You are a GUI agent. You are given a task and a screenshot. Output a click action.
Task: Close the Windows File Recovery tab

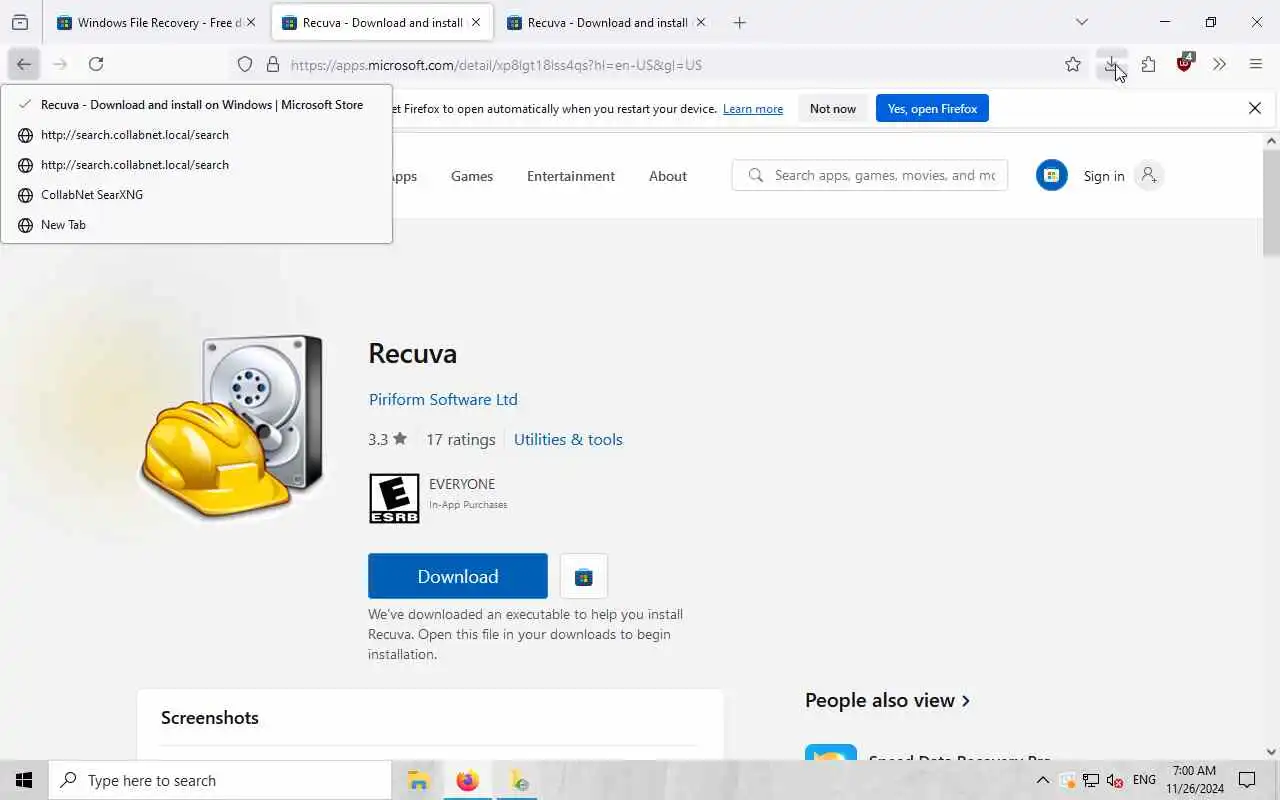tap(251, 22)
